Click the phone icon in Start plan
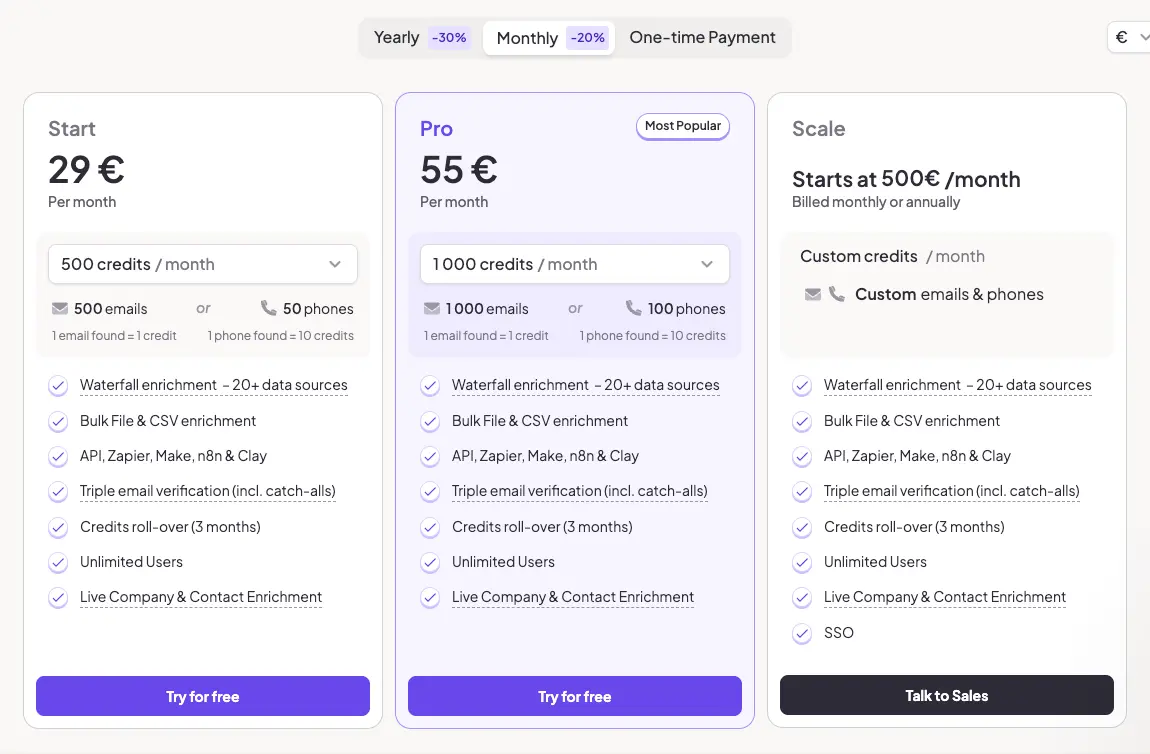Viewport: 1150px width, 754px height. [268, 308]
